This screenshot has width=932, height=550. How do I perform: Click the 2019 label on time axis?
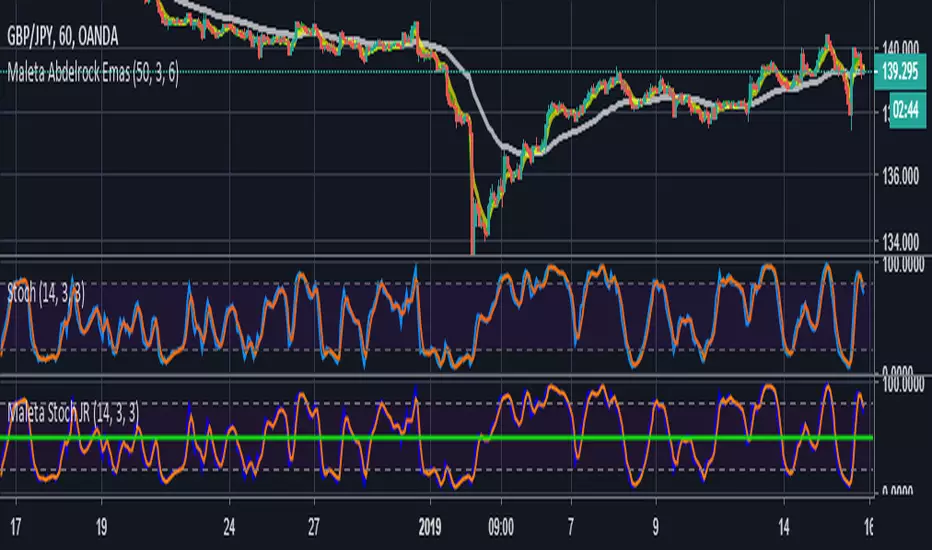point(429,527)
